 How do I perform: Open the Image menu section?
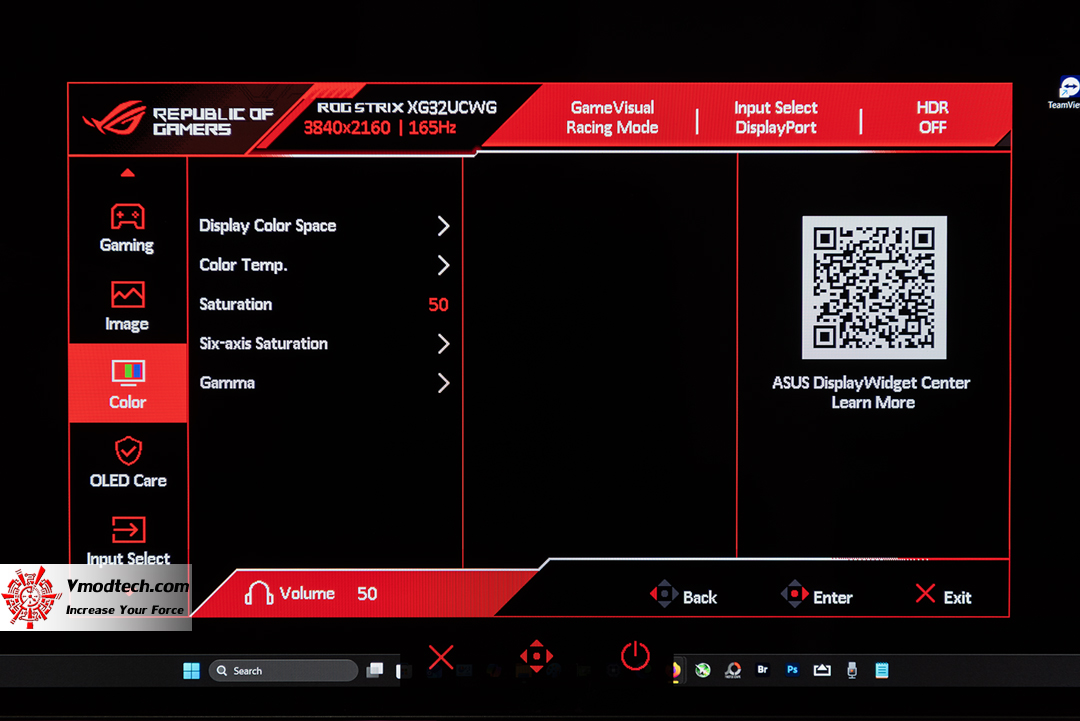[x=127, y=306]
